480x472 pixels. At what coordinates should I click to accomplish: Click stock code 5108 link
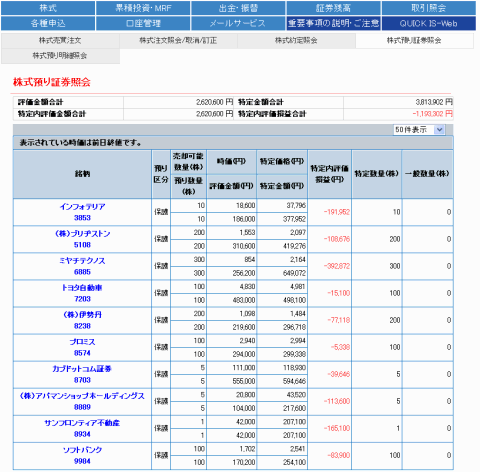[82, 245]
